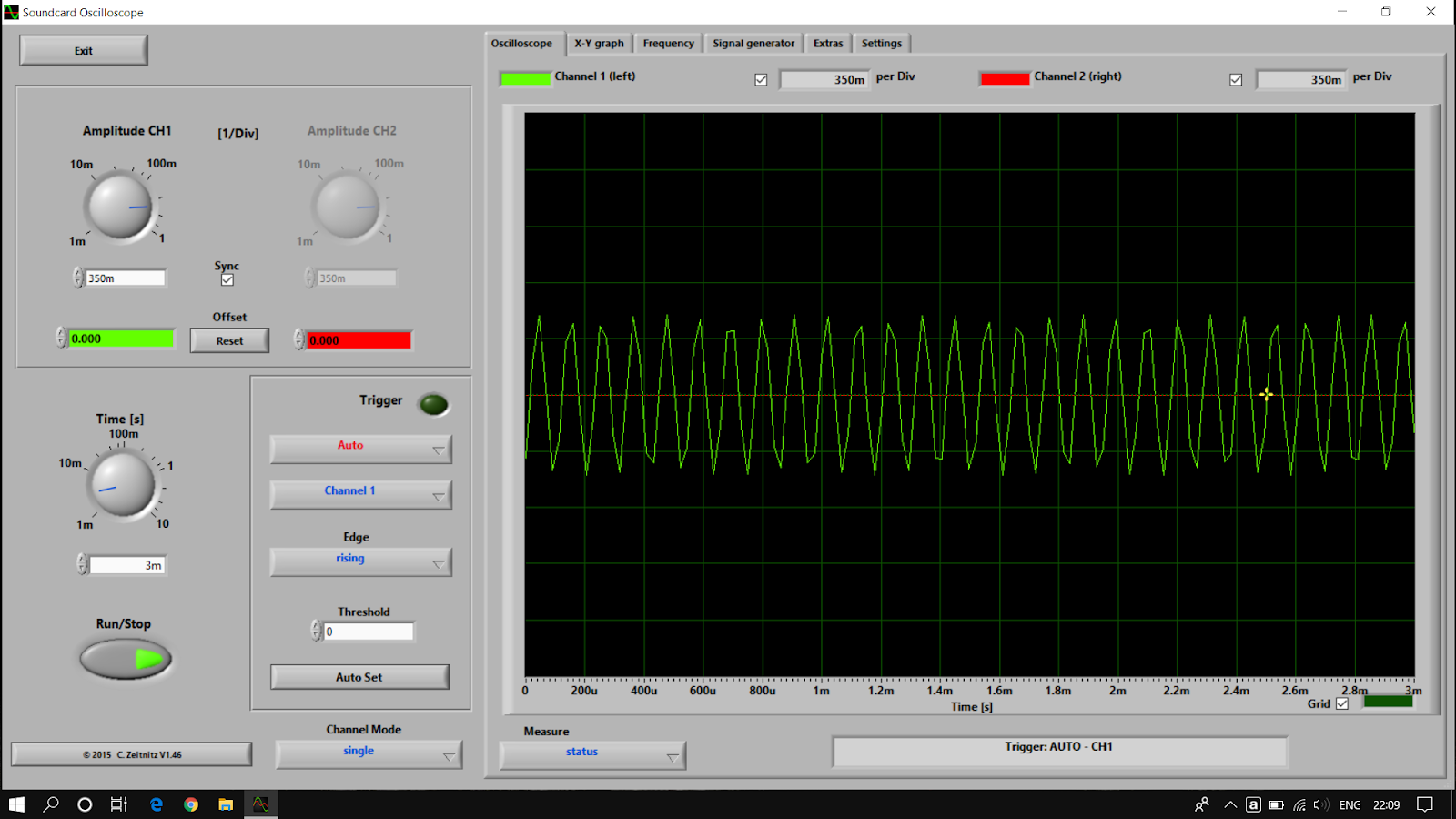This screenshot has height=819, width=1456.
Task: Toggle the Sync checkbox between amplitude knobs
Action: (227, 279)
